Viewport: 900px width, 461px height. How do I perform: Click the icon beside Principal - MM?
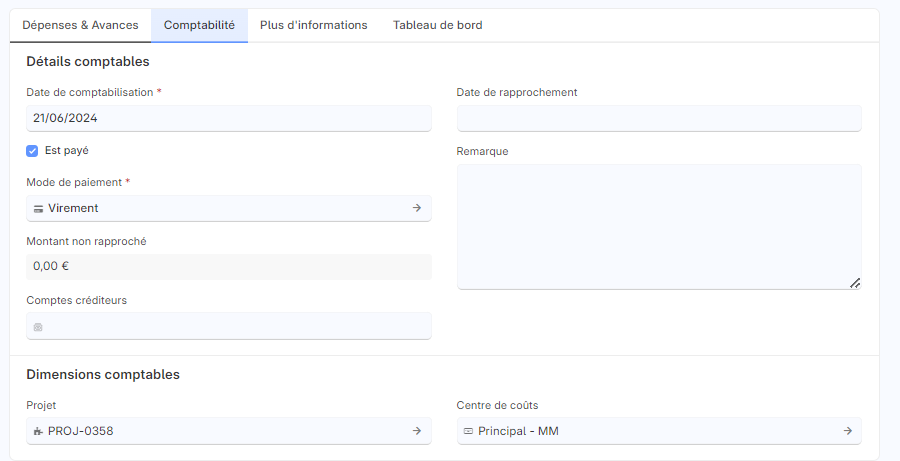tap(468, 431)
